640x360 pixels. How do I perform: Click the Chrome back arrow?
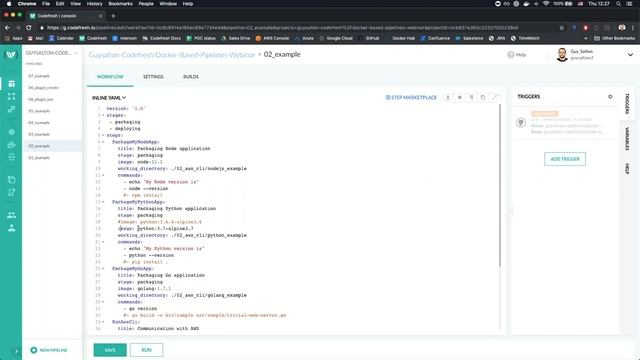7,28
